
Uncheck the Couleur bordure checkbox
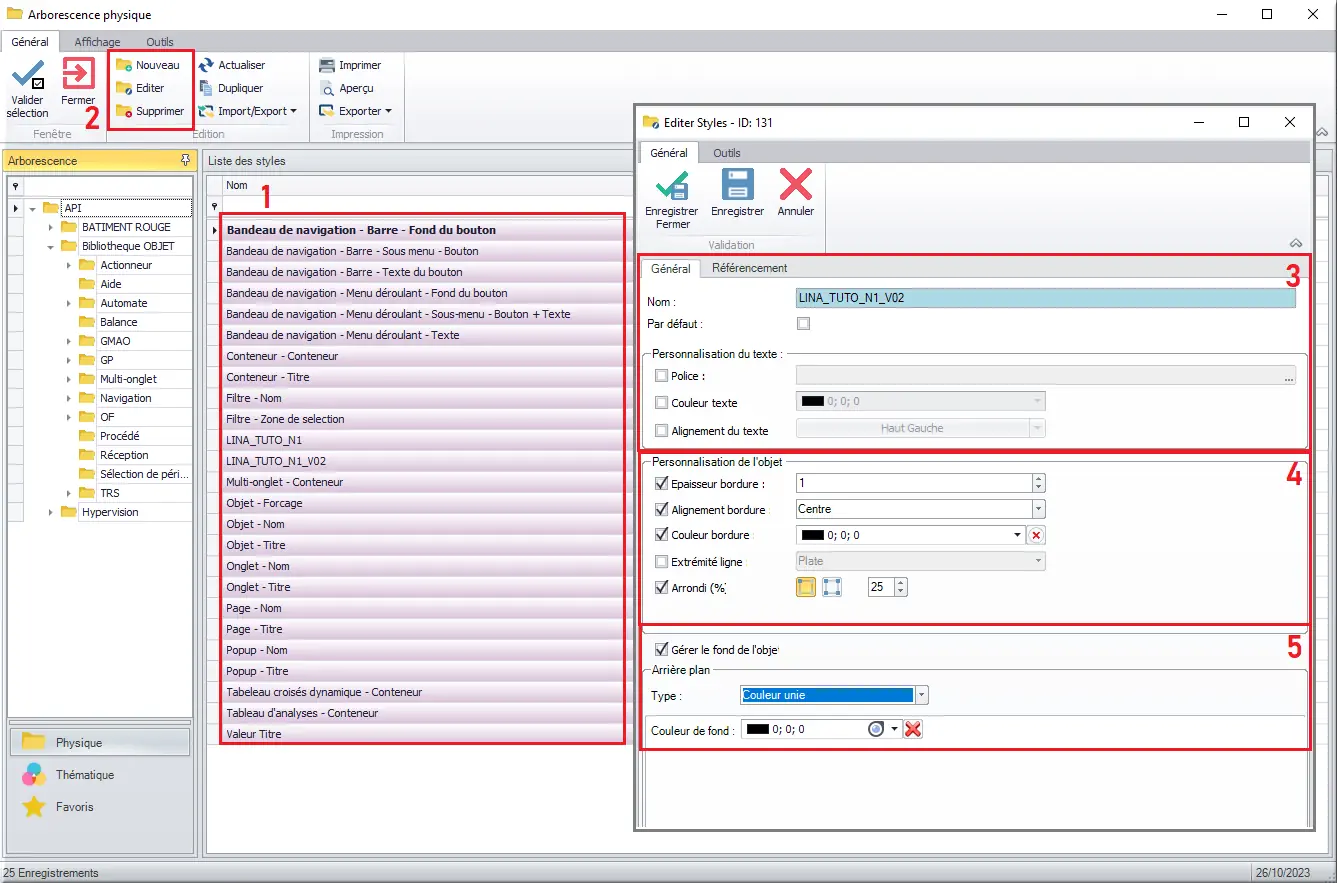tap(661, 535)
